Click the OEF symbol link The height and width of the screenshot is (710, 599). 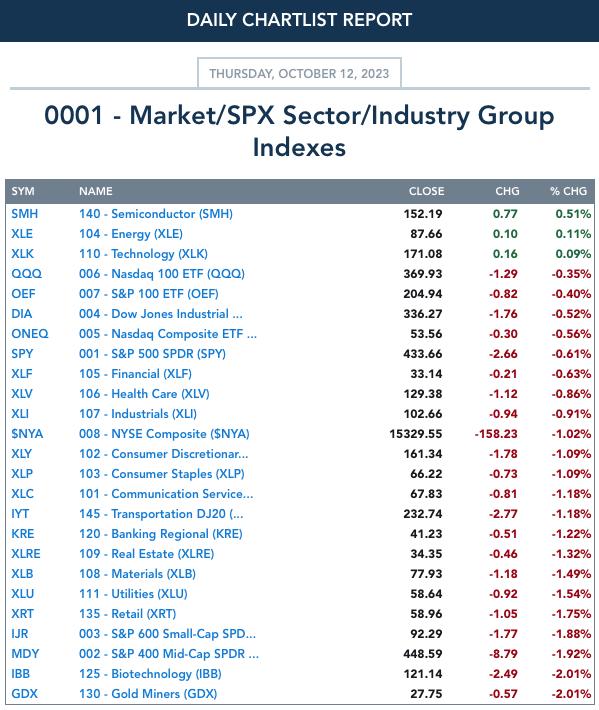[23, 293]
